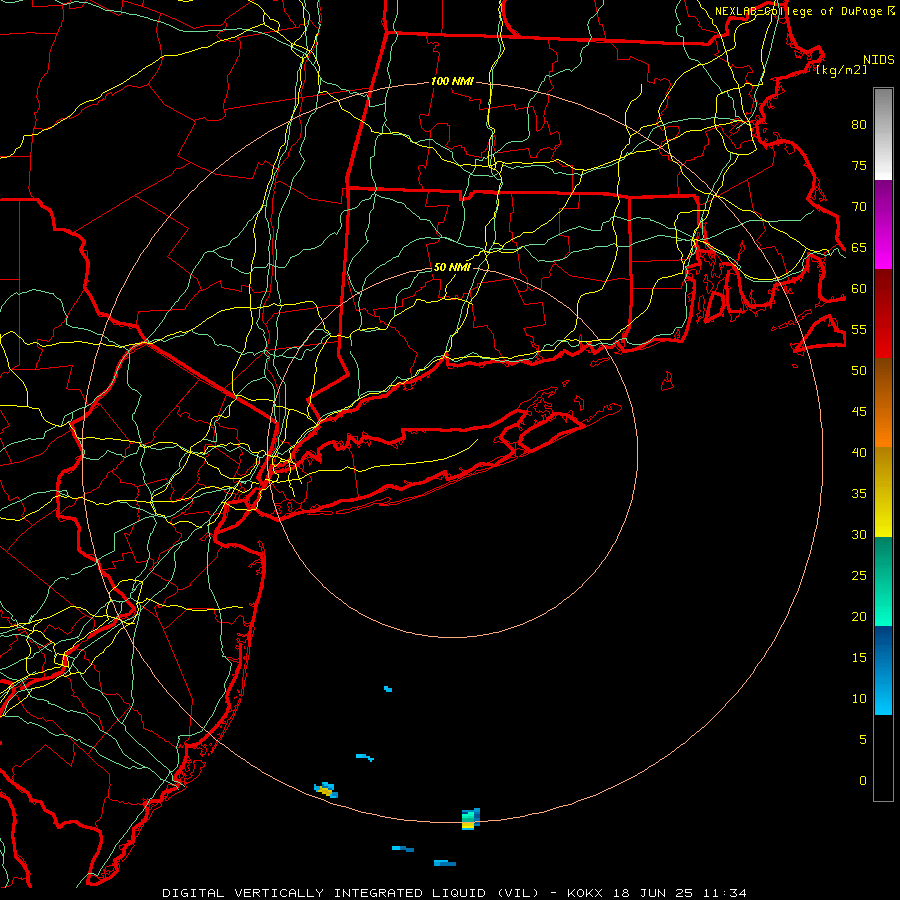Click the '45' value on the color scale
Image resolution: width=900 pixels, height=900 pixels.
[x=859, y=412]
